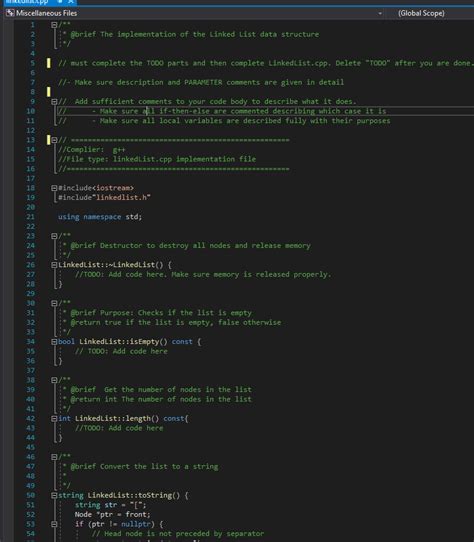Collapse the if (ptr != nullptr) block

[x=54, y=524]
